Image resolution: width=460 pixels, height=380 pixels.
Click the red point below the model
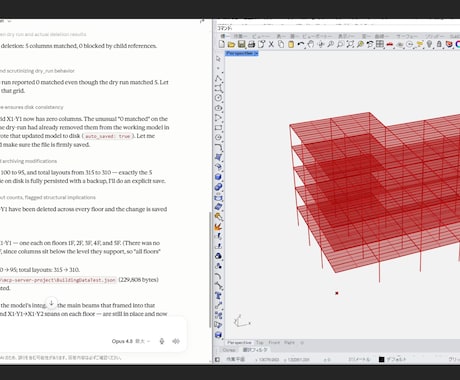click(x=337, y=293)
